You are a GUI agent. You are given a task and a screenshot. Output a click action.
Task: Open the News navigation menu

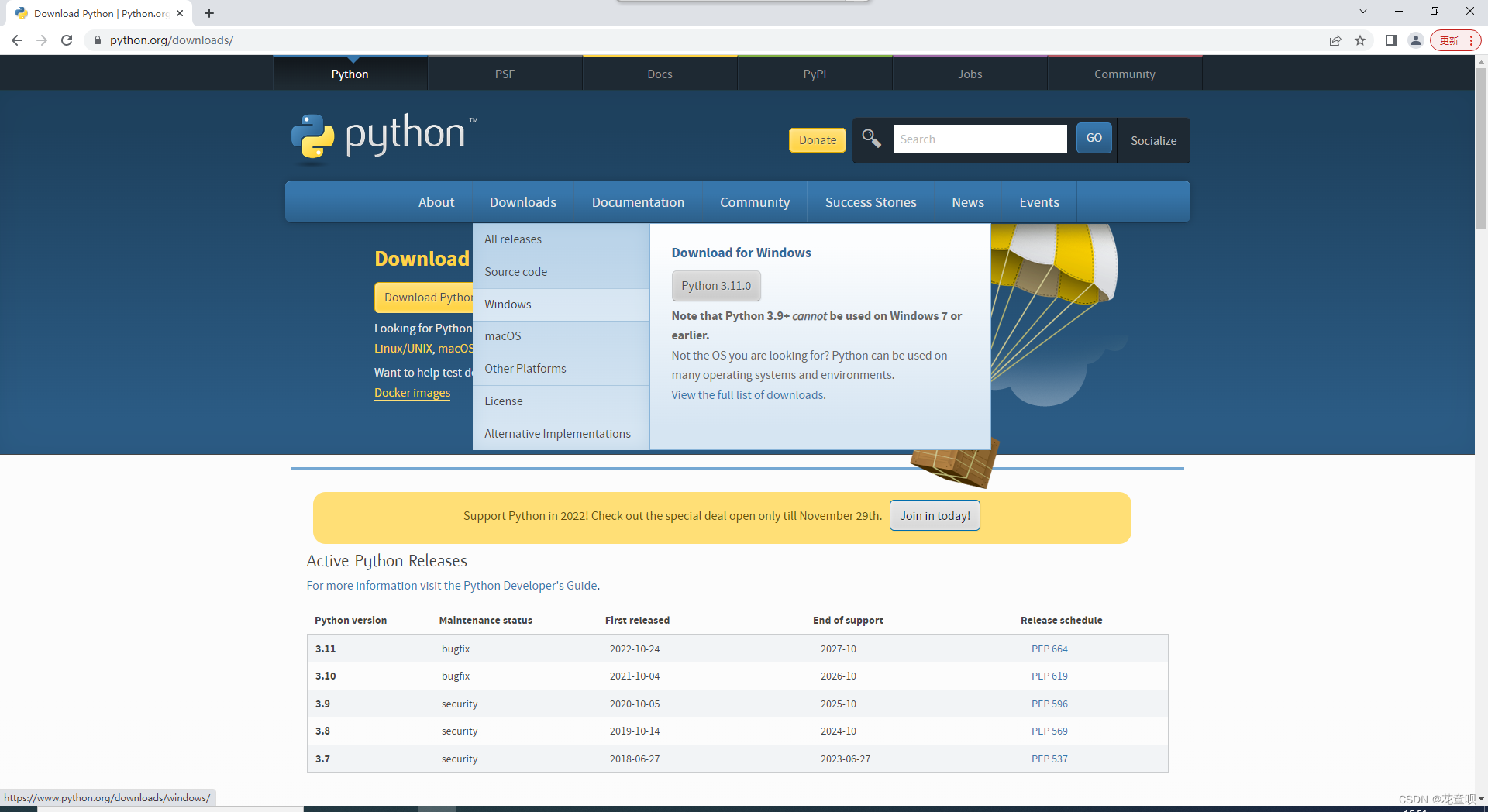click(x=968, y=202)
